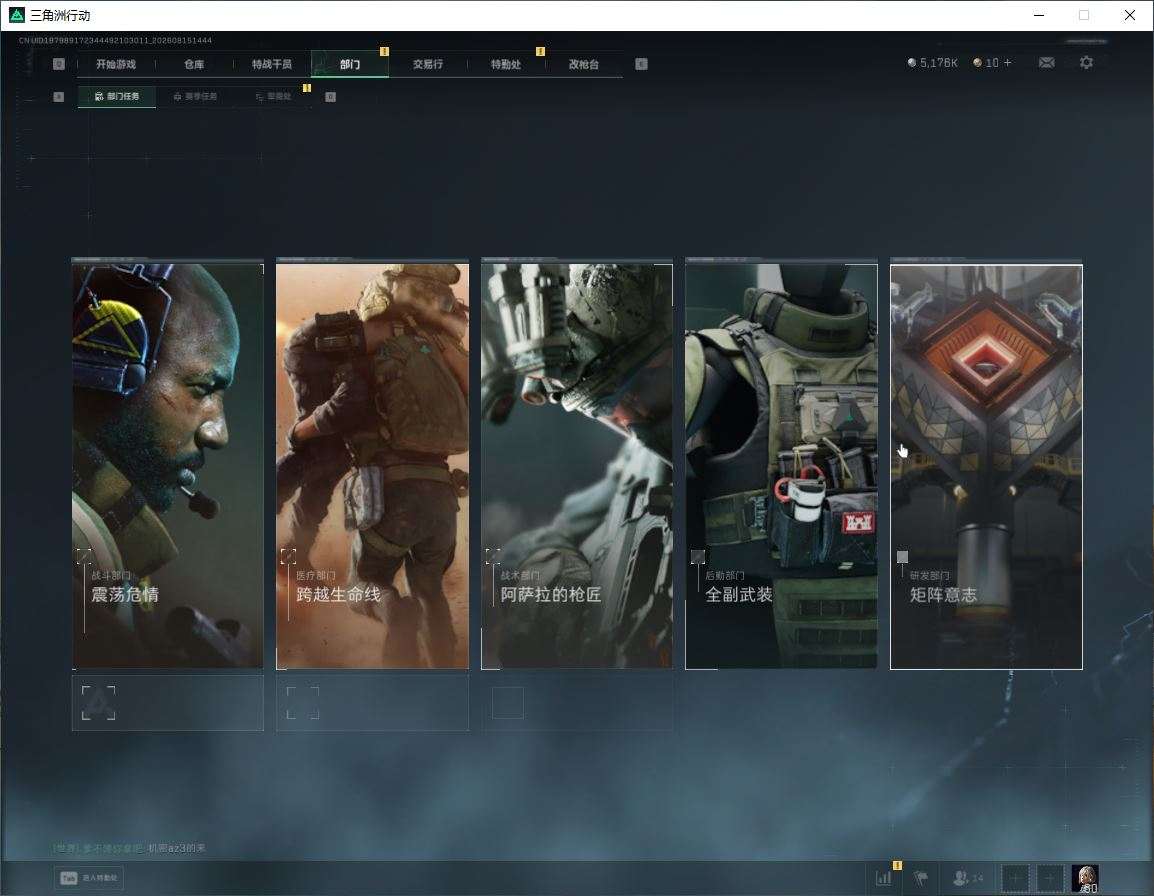Click the 震荡危情 title text
Screen dimensions: 1154x896
[x=125, y=594]
